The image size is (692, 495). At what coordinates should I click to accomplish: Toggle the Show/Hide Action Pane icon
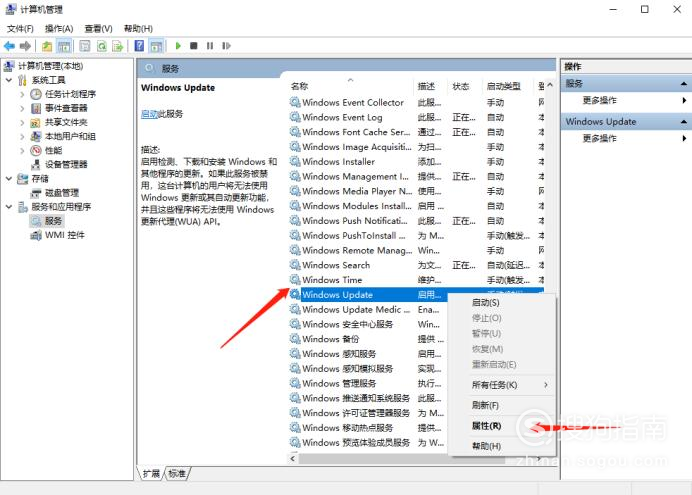tap(156, 46)
